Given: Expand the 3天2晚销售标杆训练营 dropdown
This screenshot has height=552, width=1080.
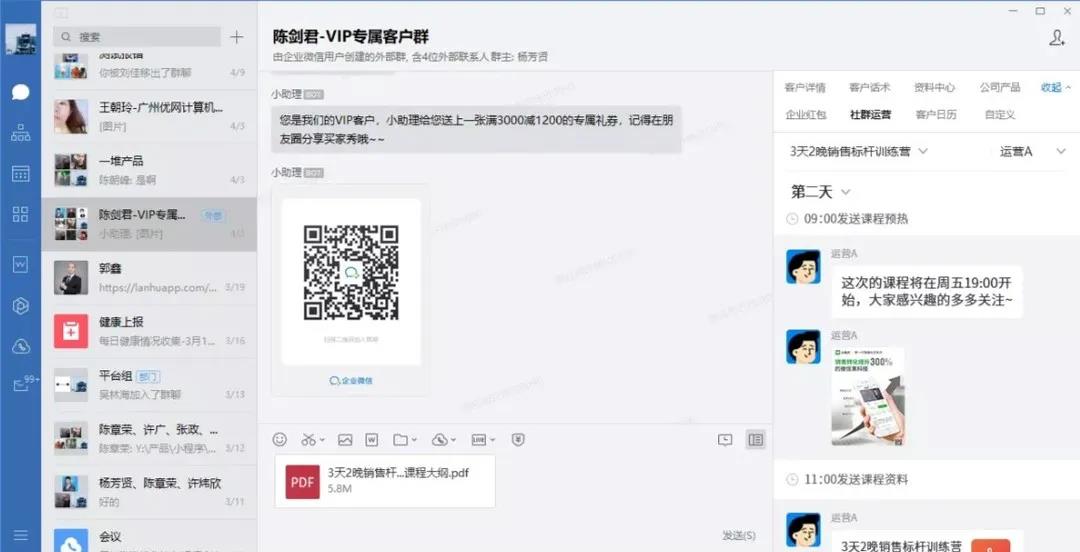Looking at the screenshot, I should pos(859,151).
